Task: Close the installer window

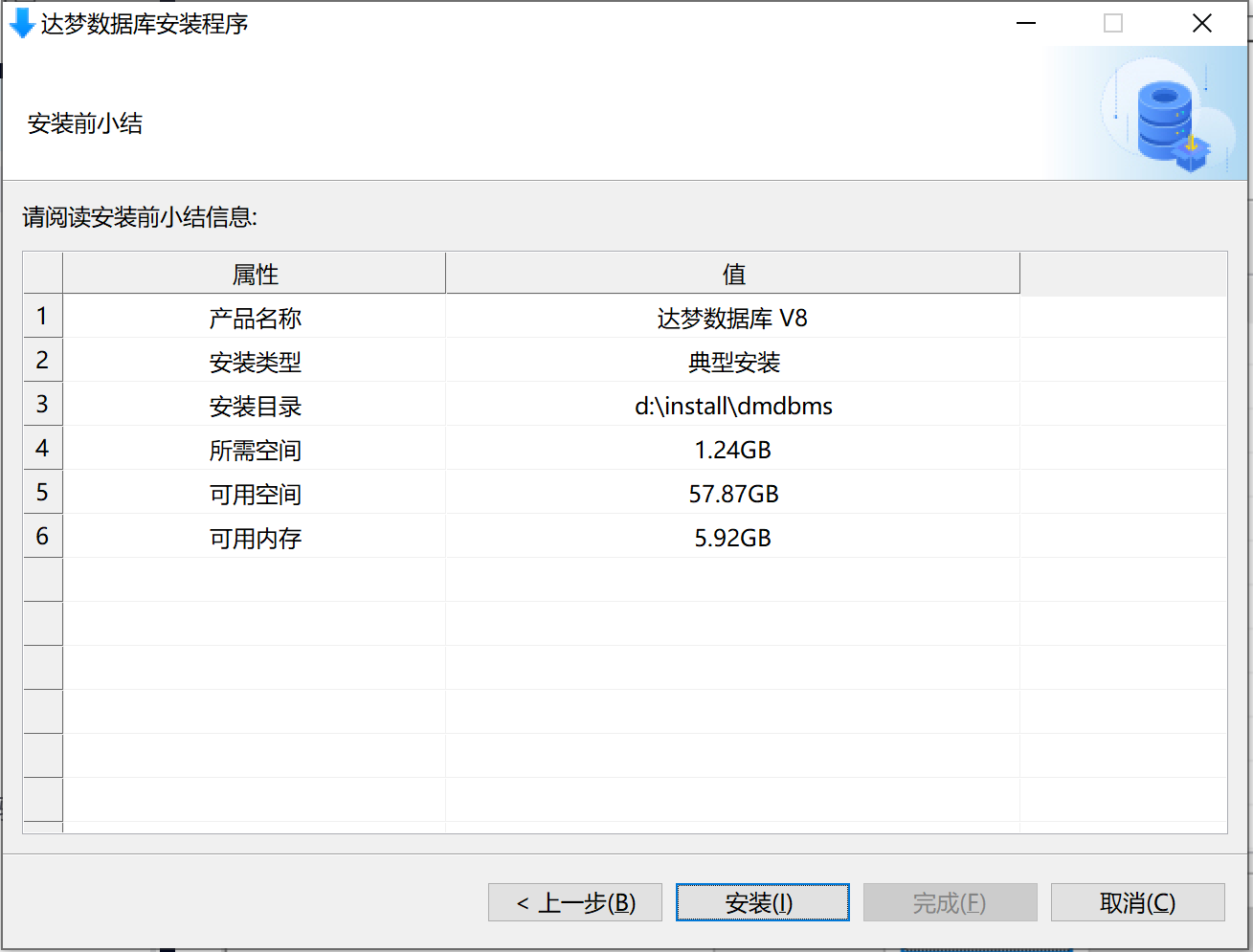Action: 1202,23
